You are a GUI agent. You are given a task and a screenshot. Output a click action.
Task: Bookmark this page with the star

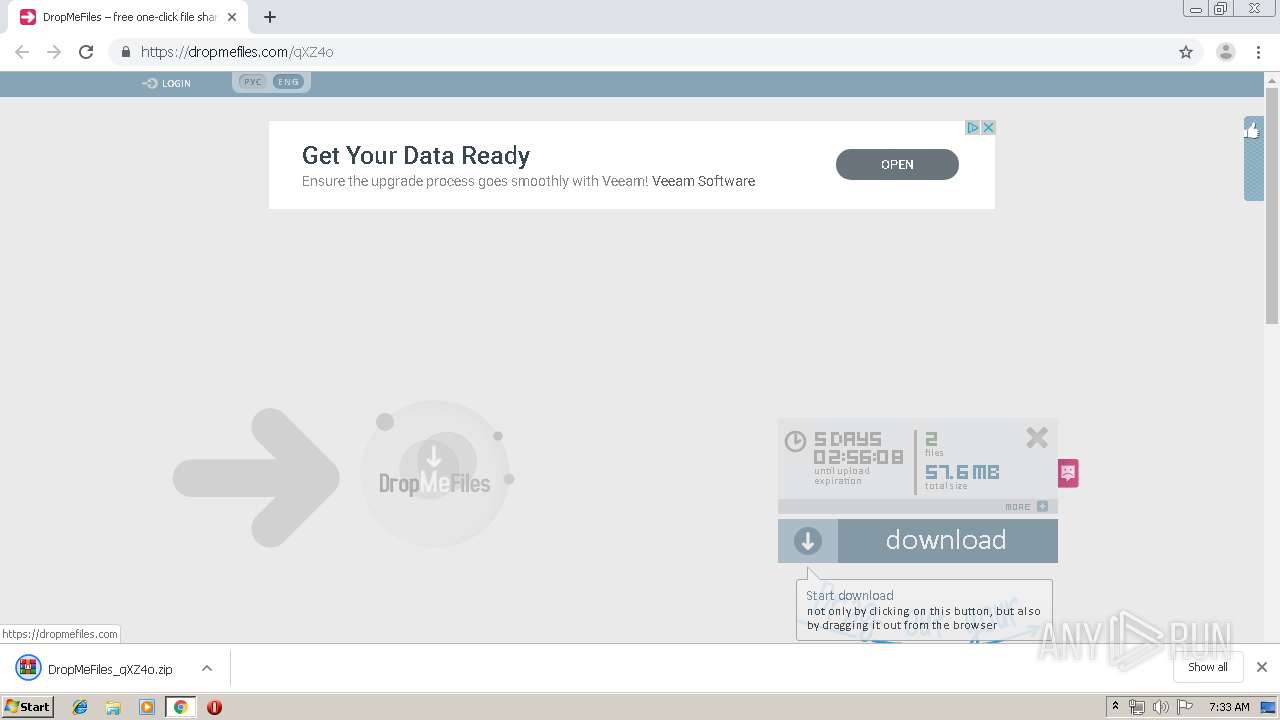click(1186, 52)
